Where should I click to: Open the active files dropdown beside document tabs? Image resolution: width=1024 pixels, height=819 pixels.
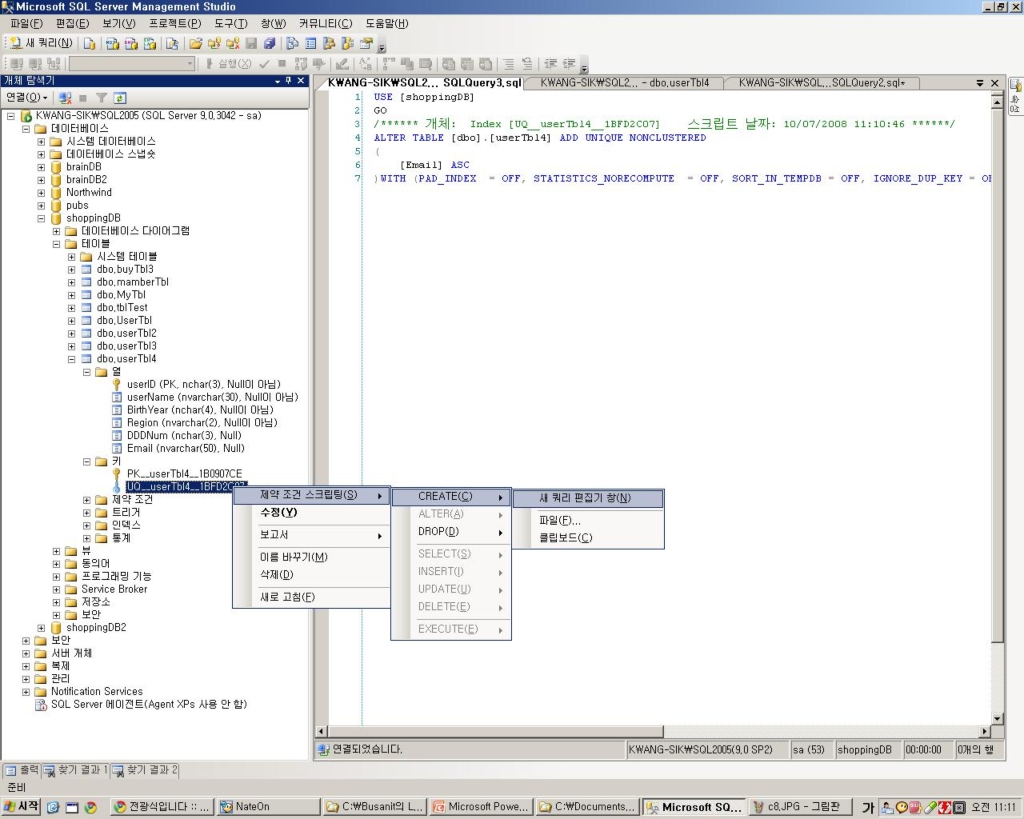(980, 83)
